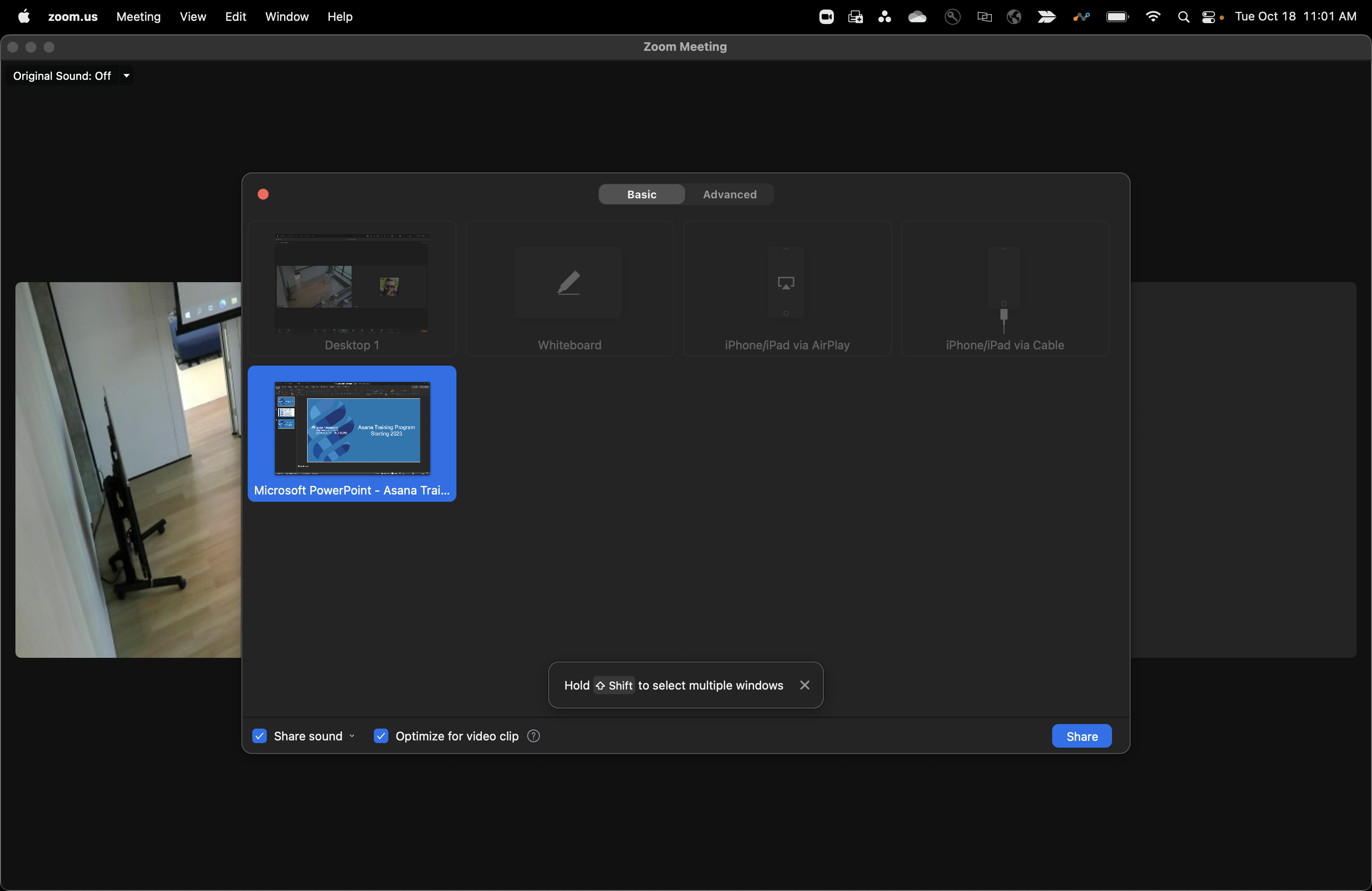This screenshot has width=1372, height=891.
Task: Open Control Center in menu bar
Action: 1209,17
